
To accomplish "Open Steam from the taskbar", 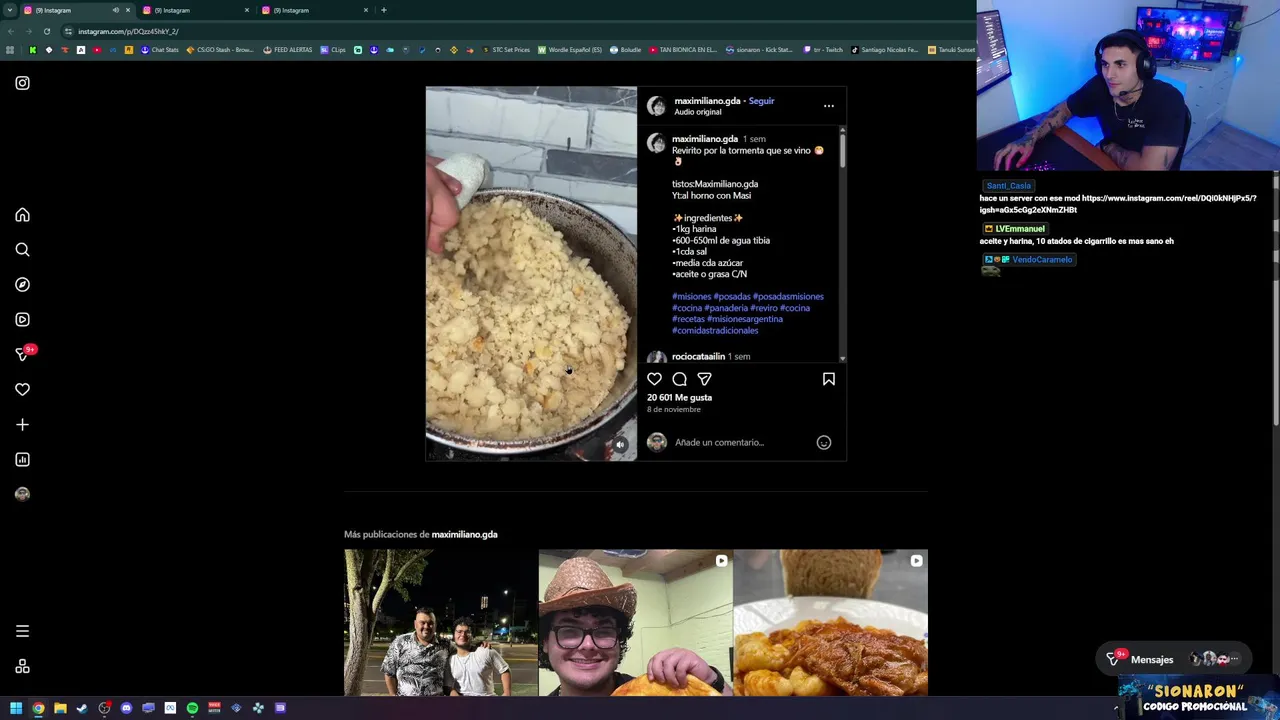I will 82,708.
